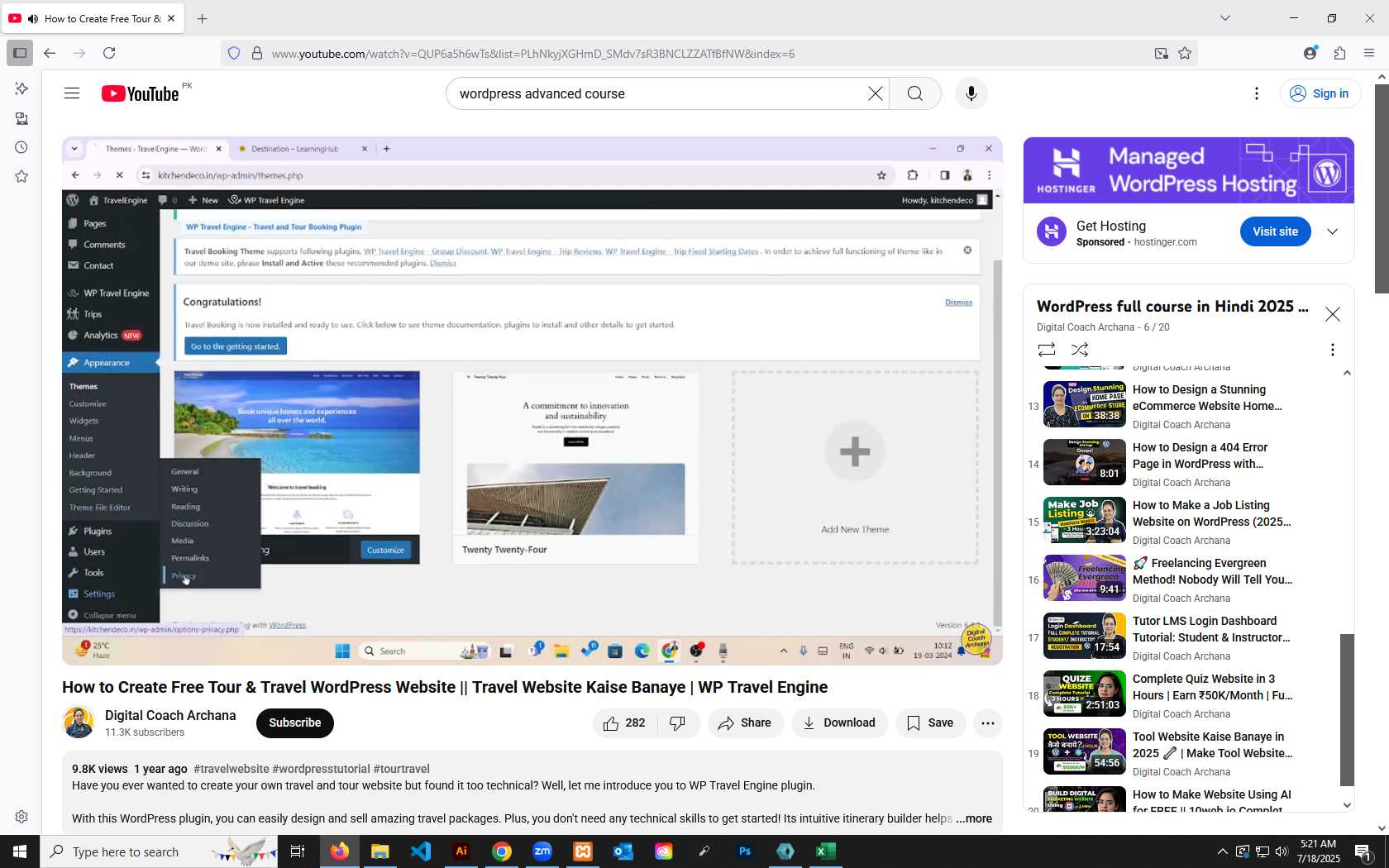Viewport: 1389px width, 868px height.
Task: Open the Firefox application menu
Action: 1368,53
